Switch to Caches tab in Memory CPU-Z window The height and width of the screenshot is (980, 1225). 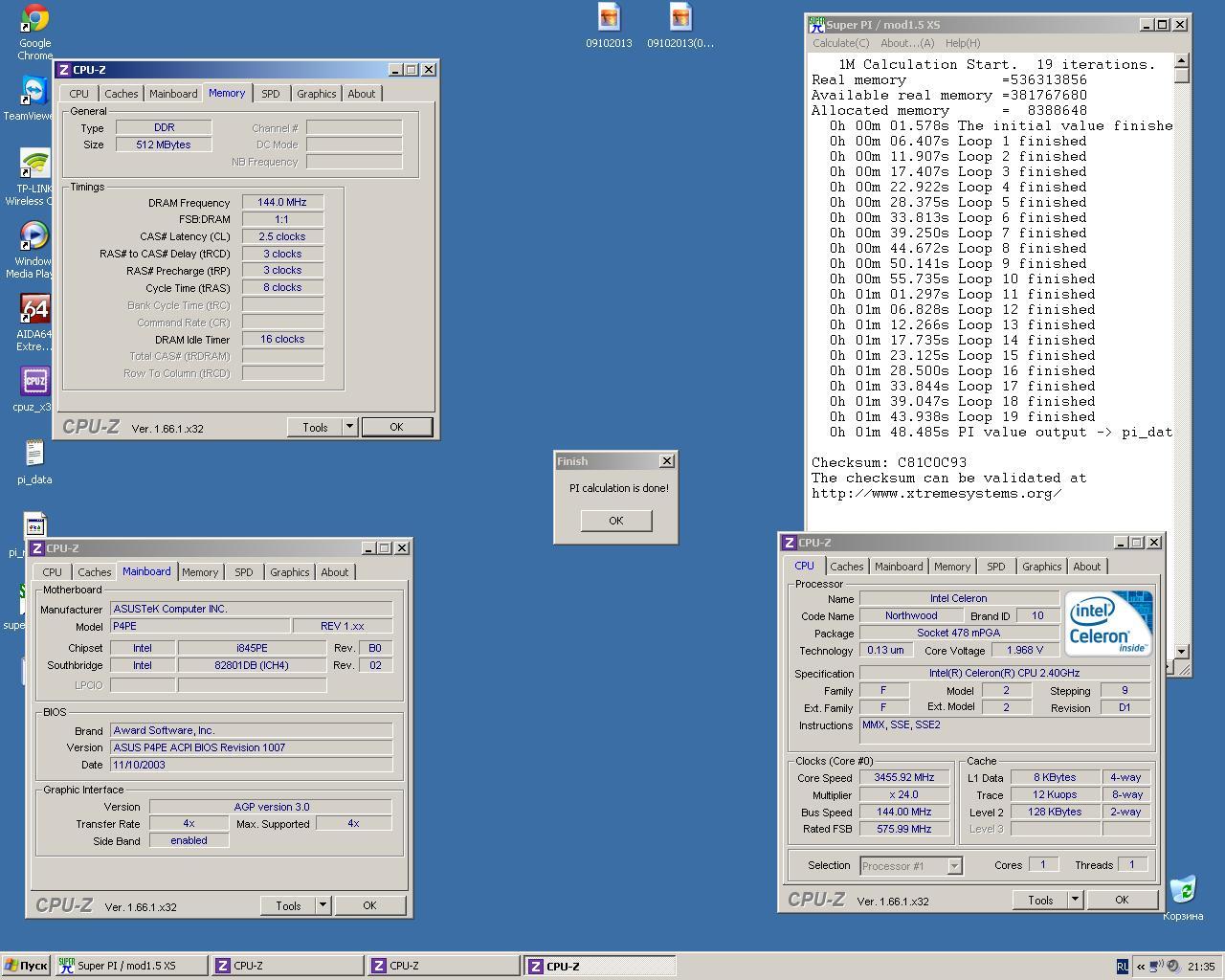click(x=122, y=94)
